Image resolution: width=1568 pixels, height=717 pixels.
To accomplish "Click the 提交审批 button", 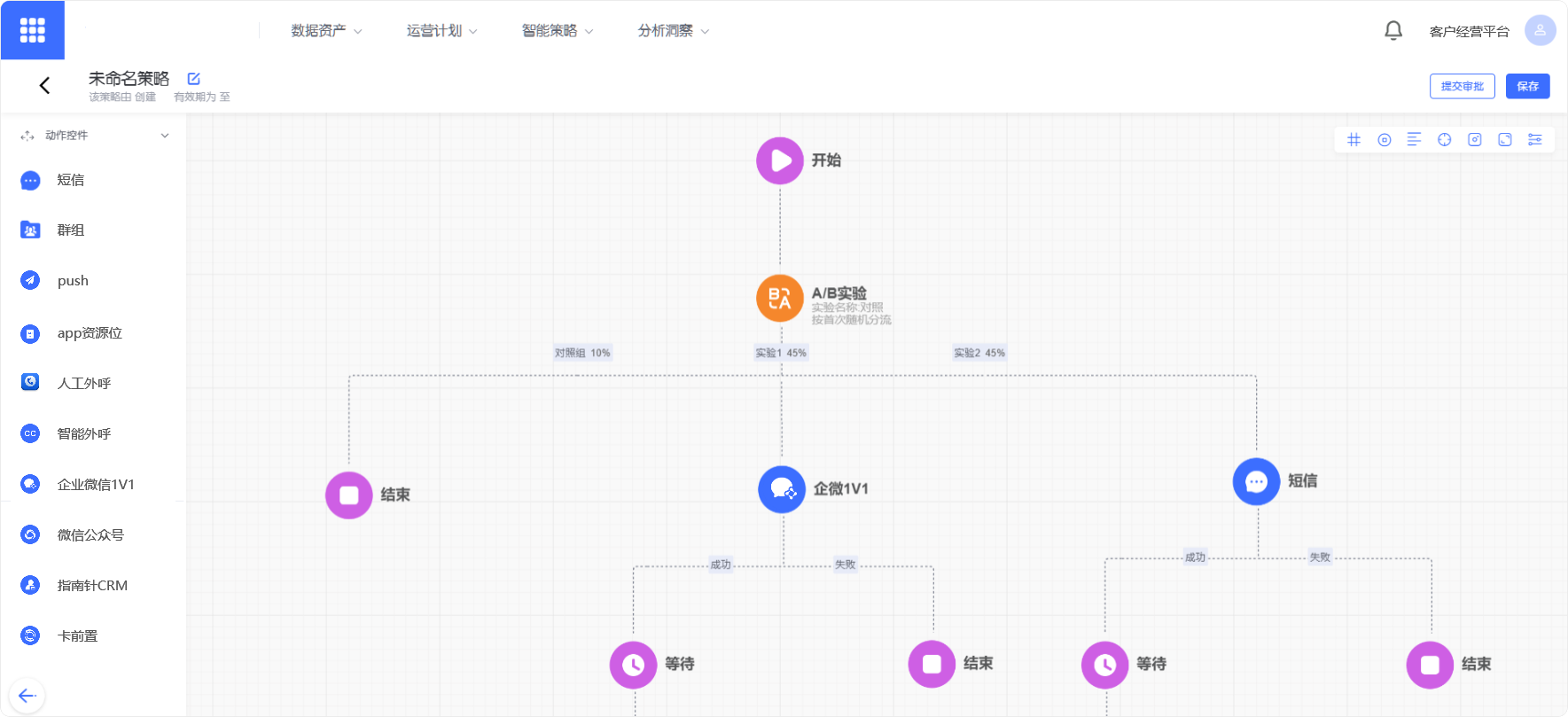I will [x=1463, y=86].
